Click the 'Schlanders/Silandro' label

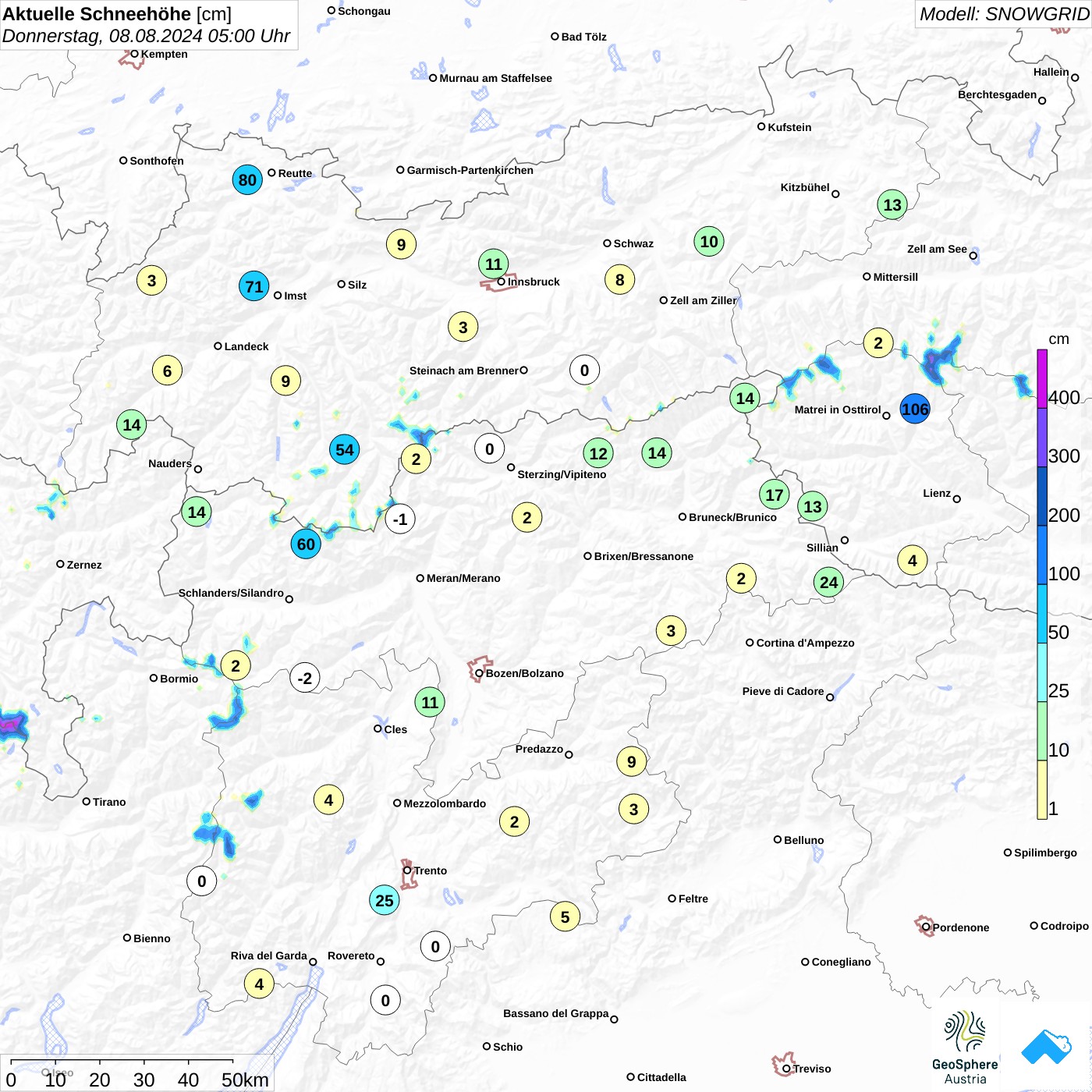click(x=231, y=593)
